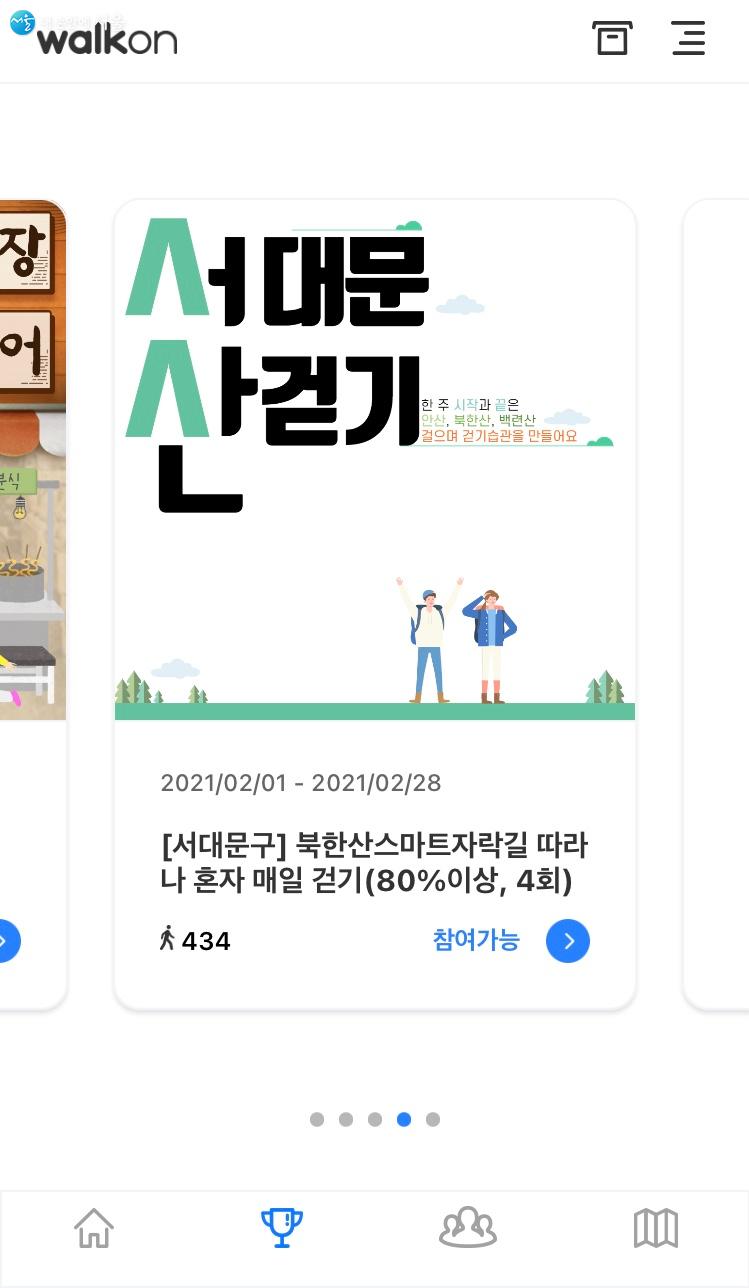Tap the walkon logo
The width and height of the screenshot is (749, 1288).
click(x=94, y=34)
